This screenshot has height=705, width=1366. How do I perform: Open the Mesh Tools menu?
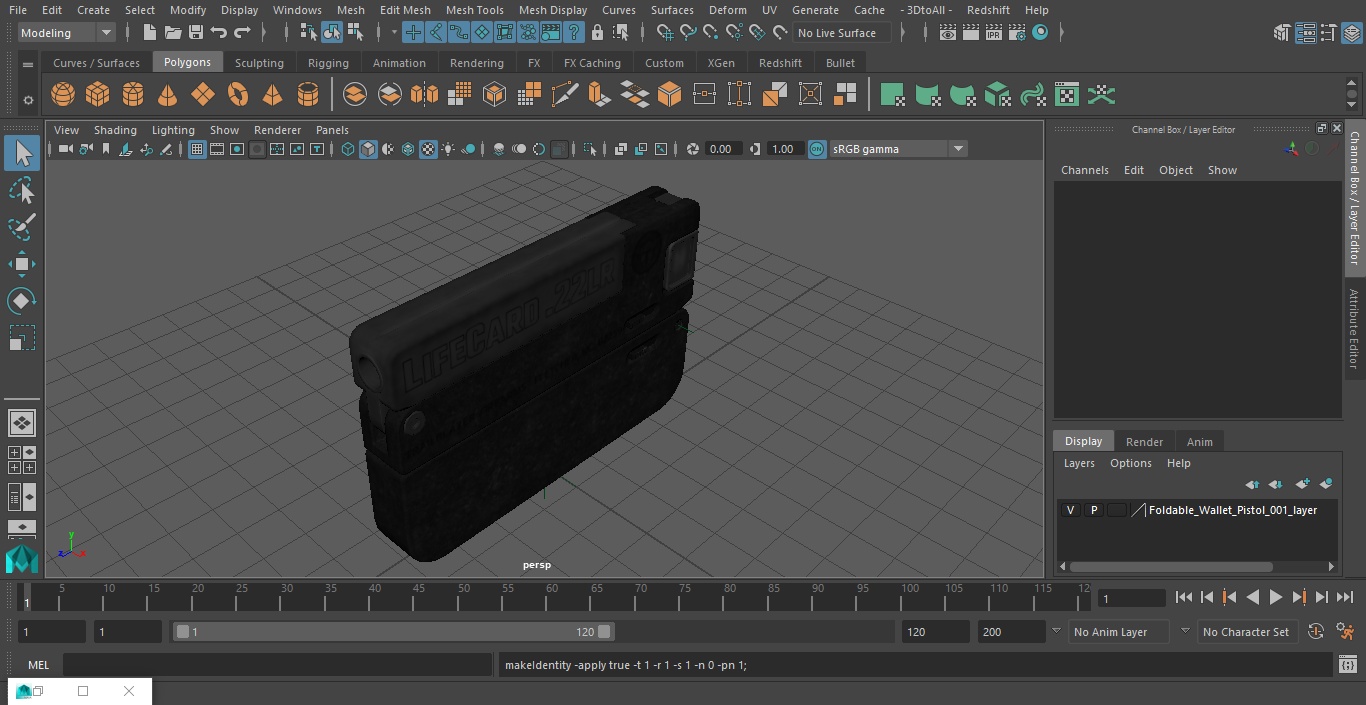point(474,10)
